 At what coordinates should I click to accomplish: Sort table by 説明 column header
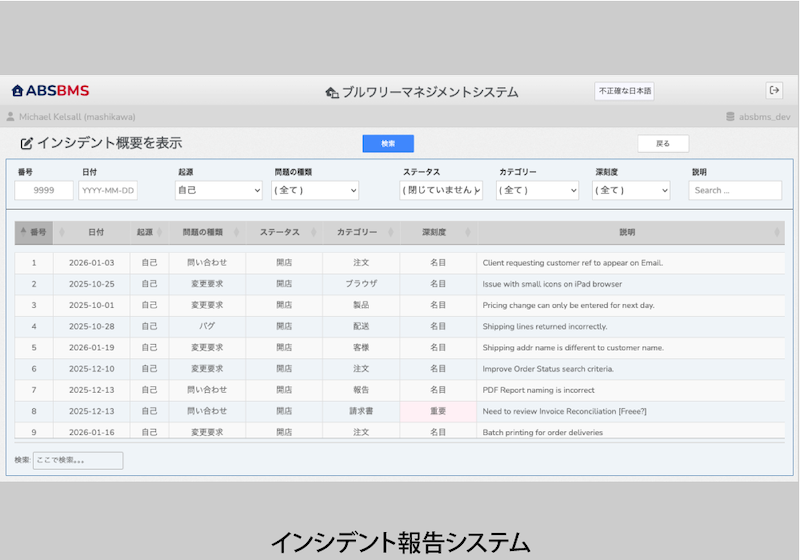631,232
